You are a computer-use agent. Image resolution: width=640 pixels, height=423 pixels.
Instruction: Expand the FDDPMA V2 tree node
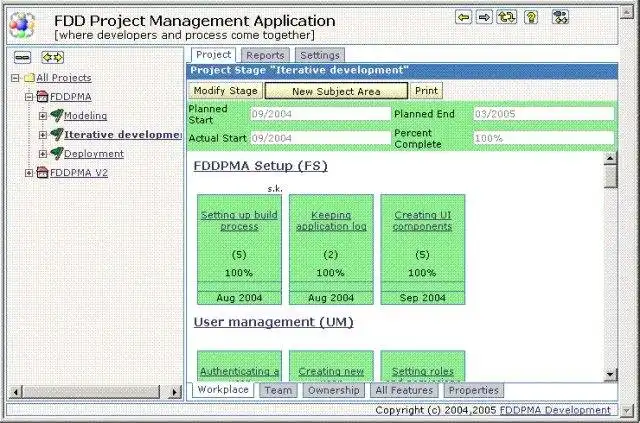click(29, 173)
